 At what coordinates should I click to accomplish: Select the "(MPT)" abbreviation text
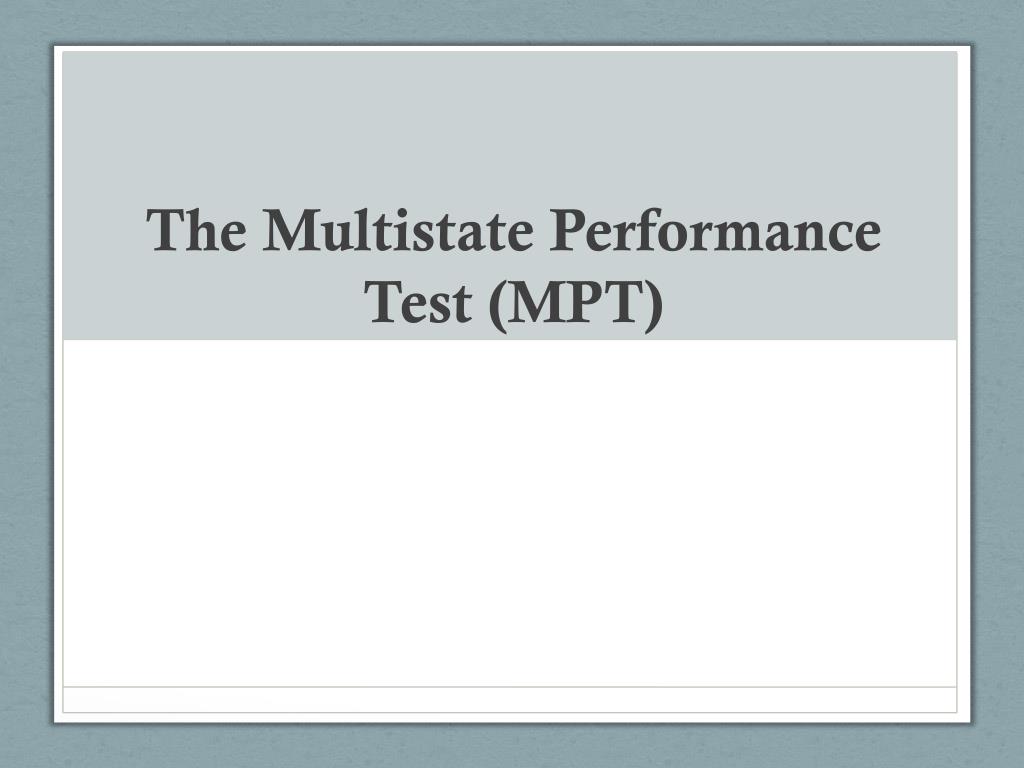click(576, 305)
